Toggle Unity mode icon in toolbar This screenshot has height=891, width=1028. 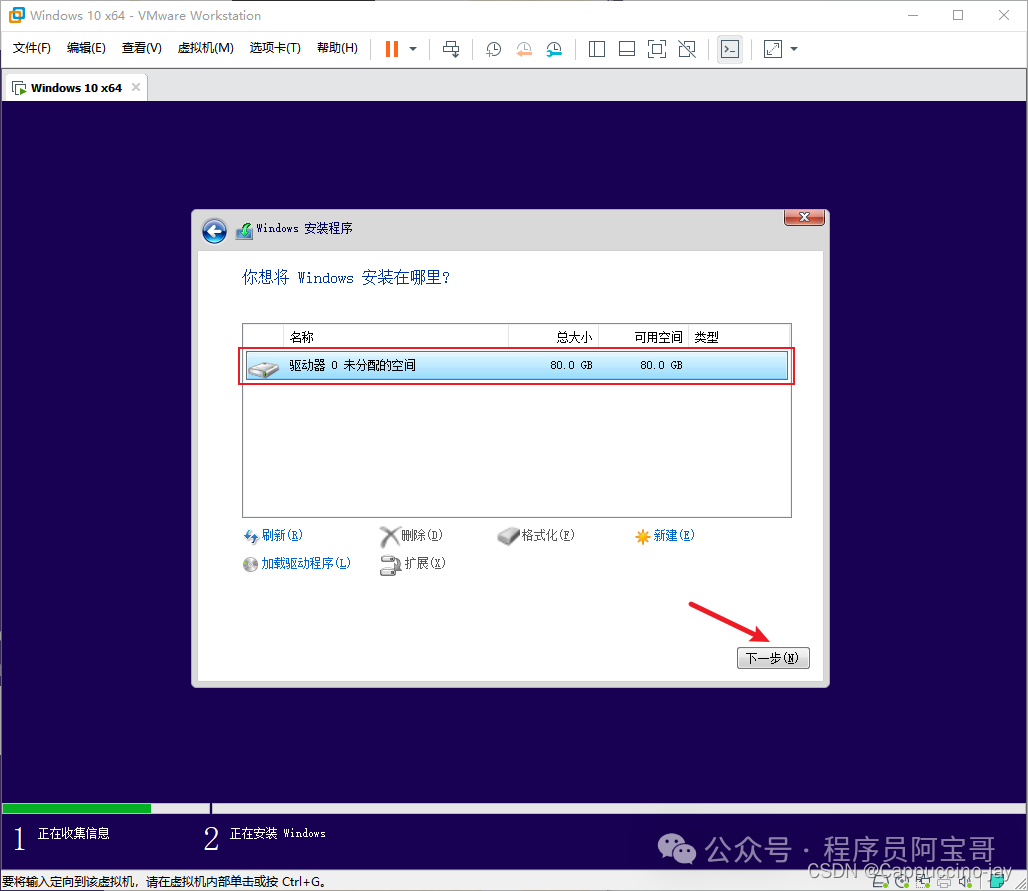(x=687, y=49)
